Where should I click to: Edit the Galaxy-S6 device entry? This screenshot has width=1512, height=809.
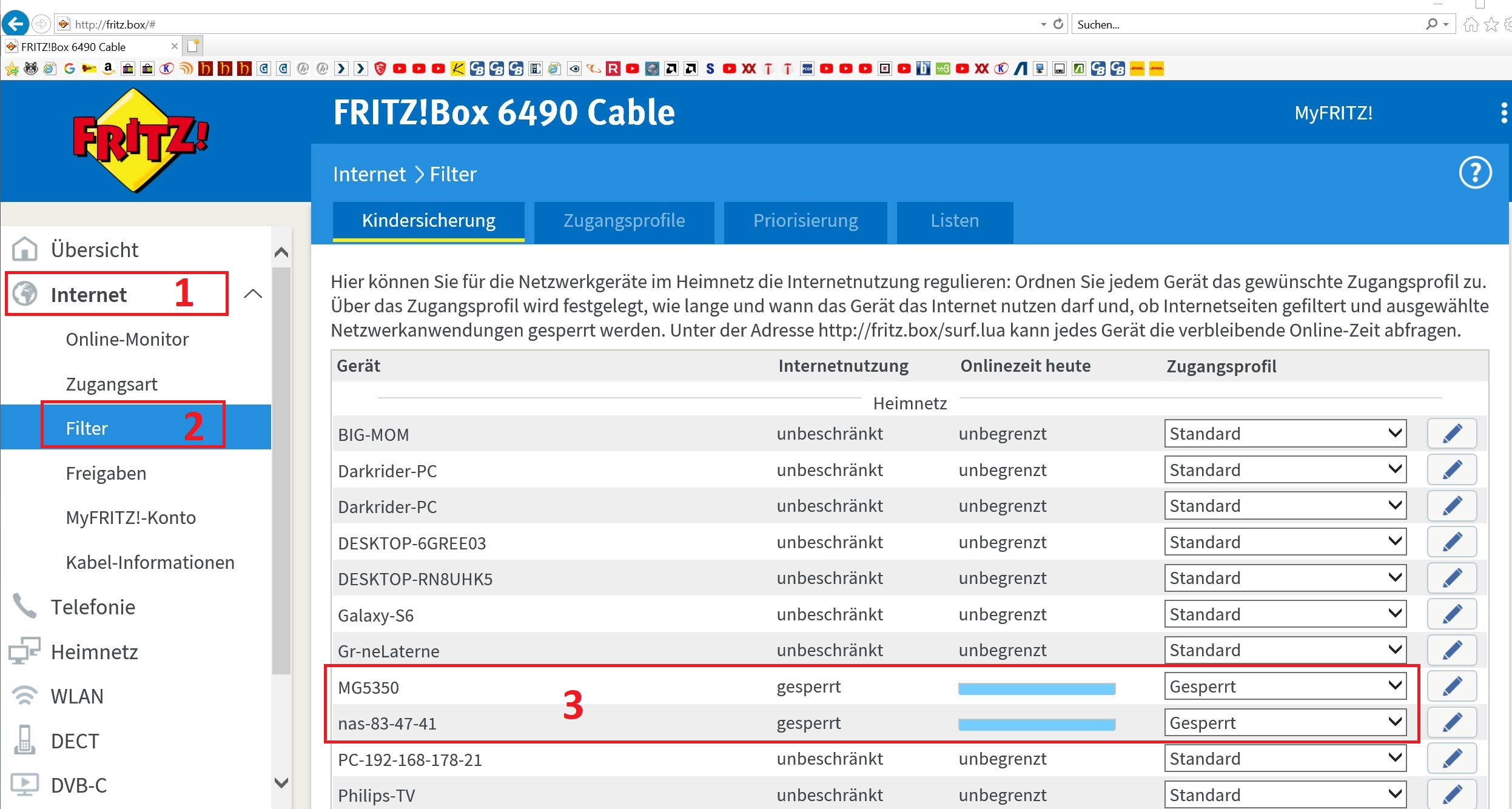[1451, 614]
